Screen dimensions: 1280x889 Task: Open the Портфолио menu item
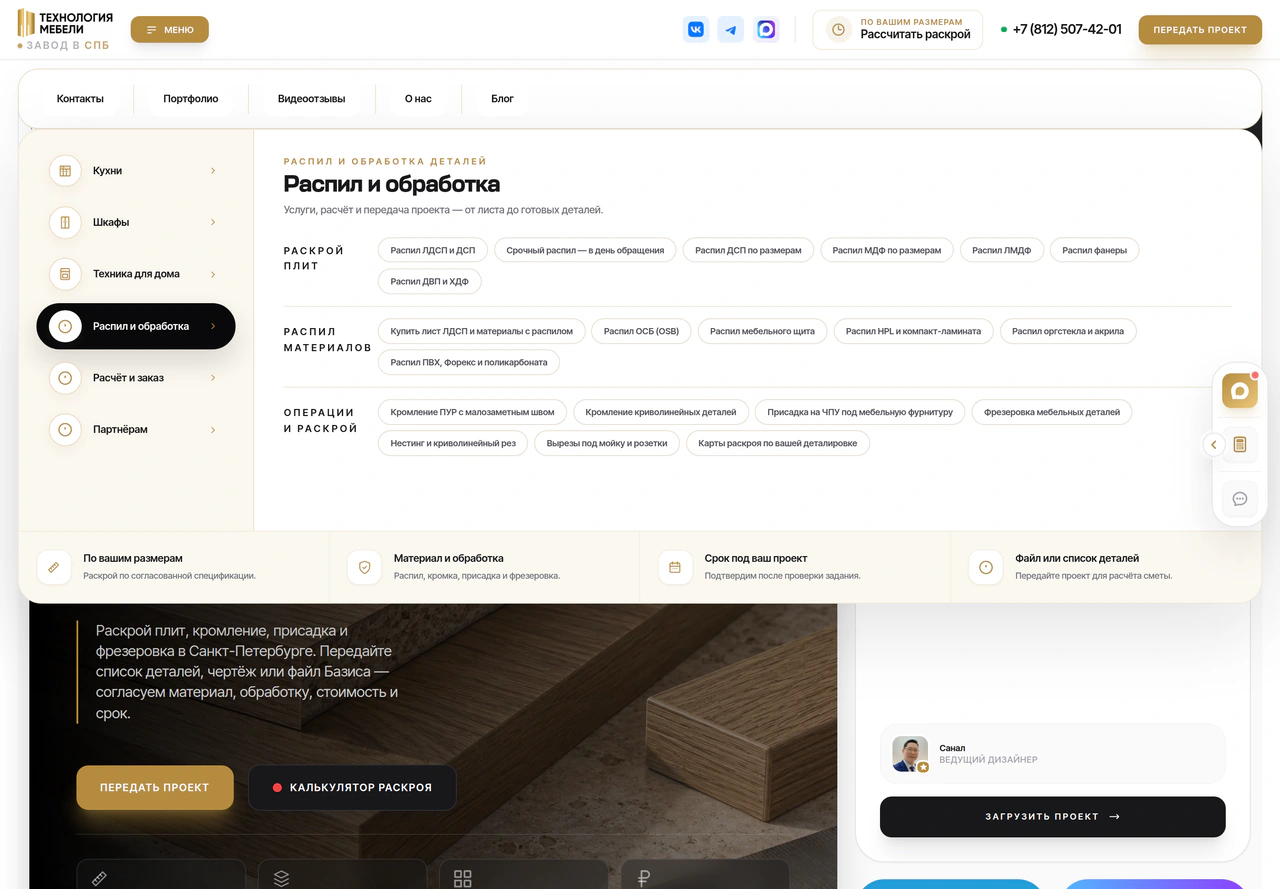point(191,99)
